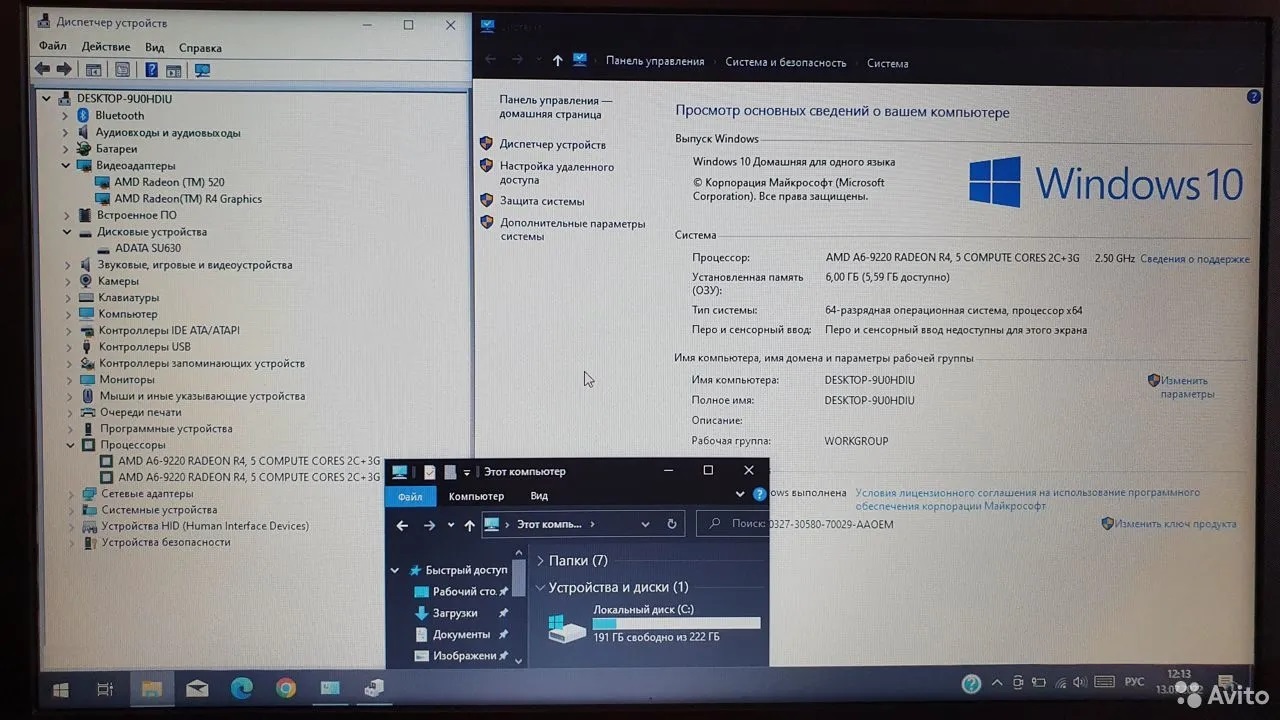Click Панель управления домашняя страница link
The width and height of the screenshot is (1280, 720).
555,107
